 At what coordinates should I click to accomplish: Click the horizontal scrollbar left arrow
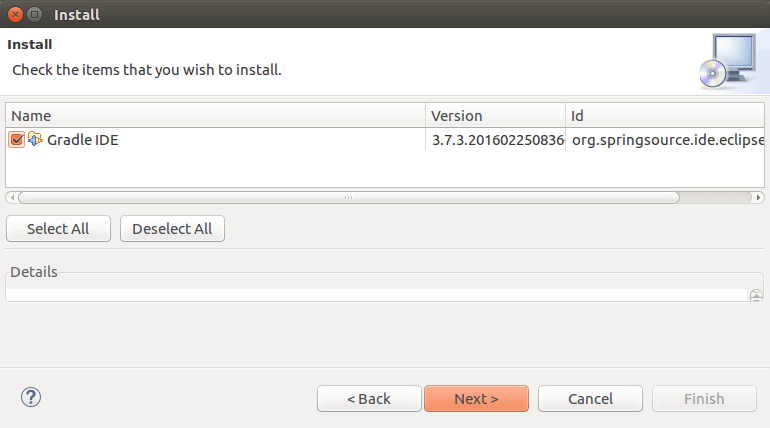click(x=11, y=198)
